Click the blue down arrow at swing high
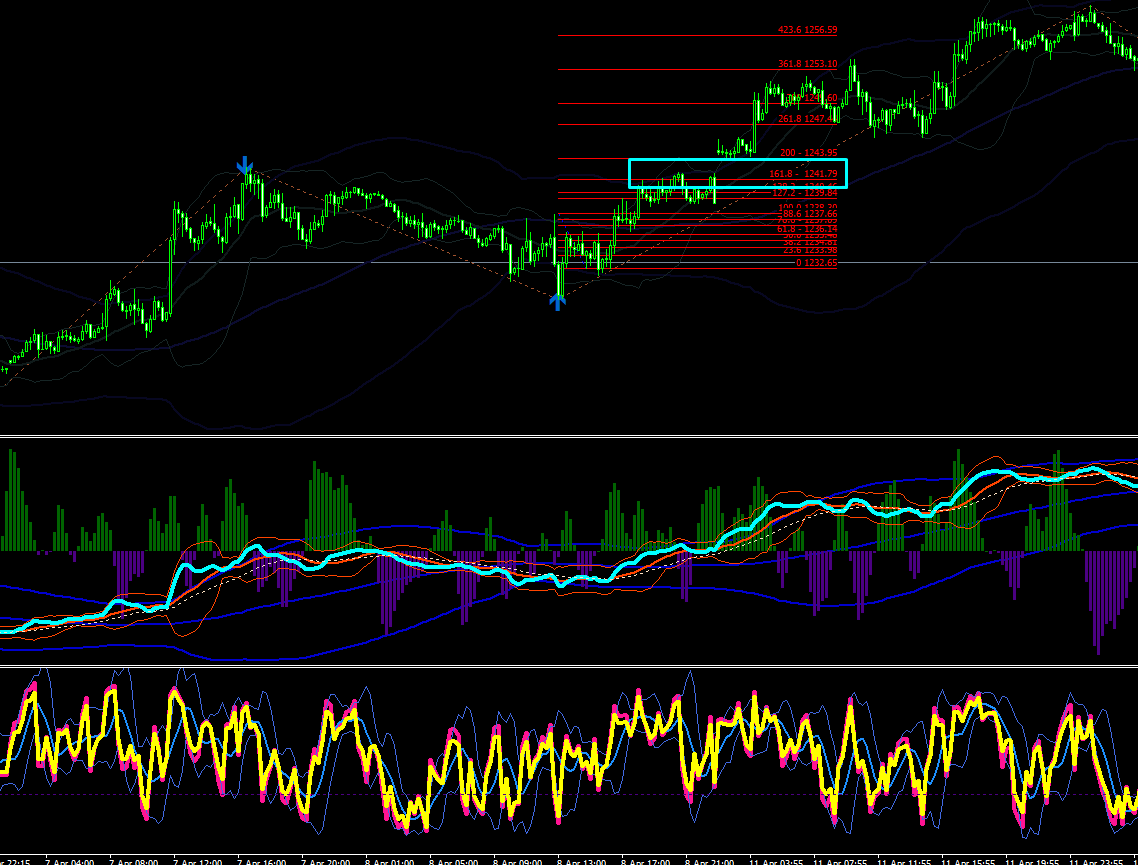 tap(245, 165)
